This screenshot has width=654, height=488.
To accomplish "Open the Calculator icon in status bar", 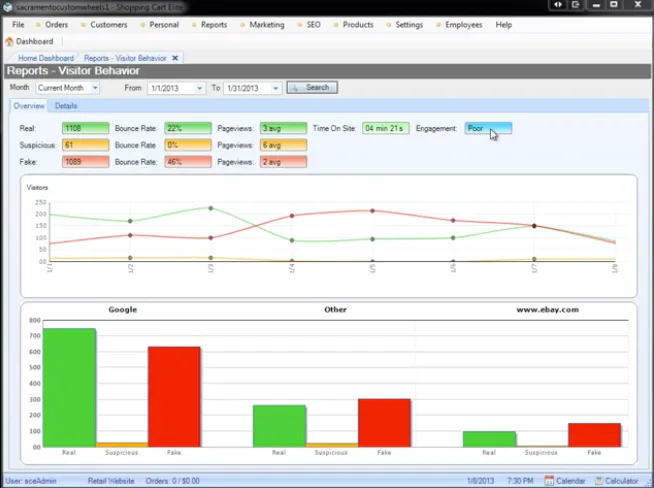I will (x=599, y=481).
